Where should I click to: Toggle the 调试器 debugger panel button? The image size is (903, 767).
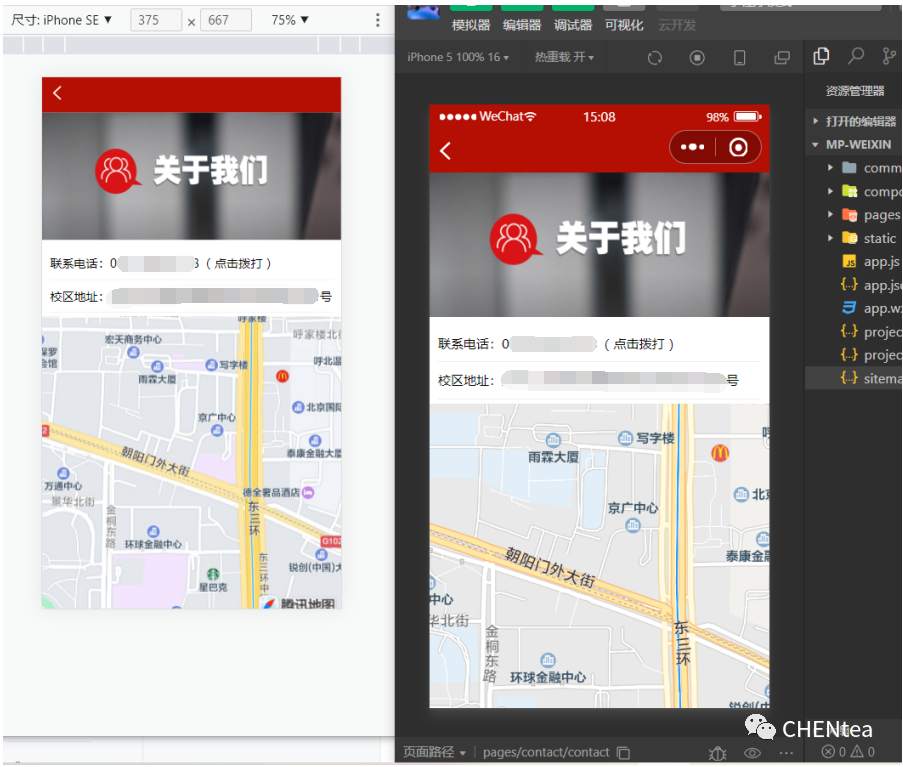tap(572, 18)
